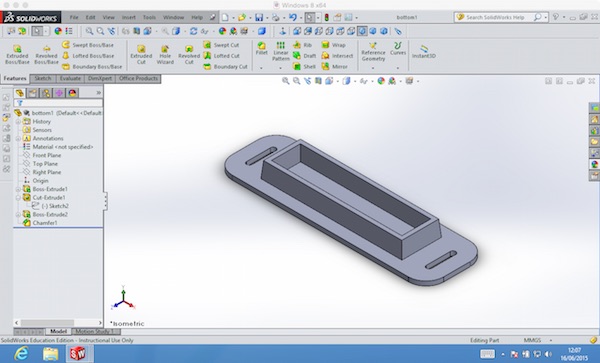This screenshot has height=363, width=600.
Task: Click the volume icon in system tray
Action: (548, 354)
